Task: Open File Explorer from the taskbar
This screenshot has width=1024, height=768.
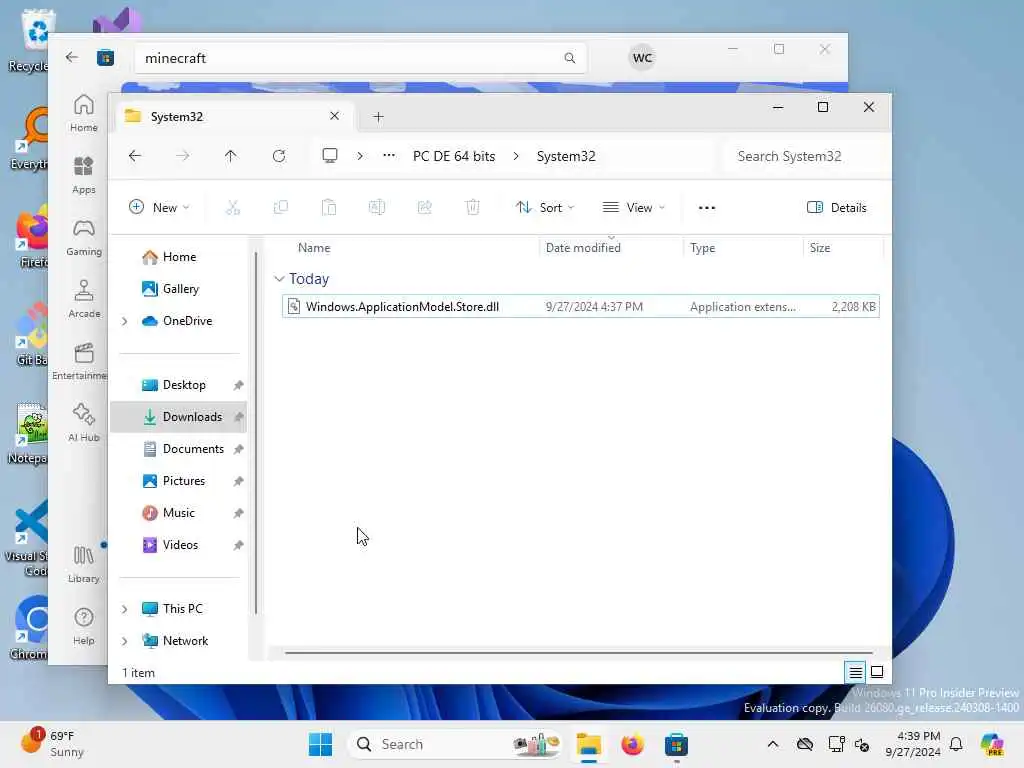Action: pyautogui.click(x=588, y=744)
